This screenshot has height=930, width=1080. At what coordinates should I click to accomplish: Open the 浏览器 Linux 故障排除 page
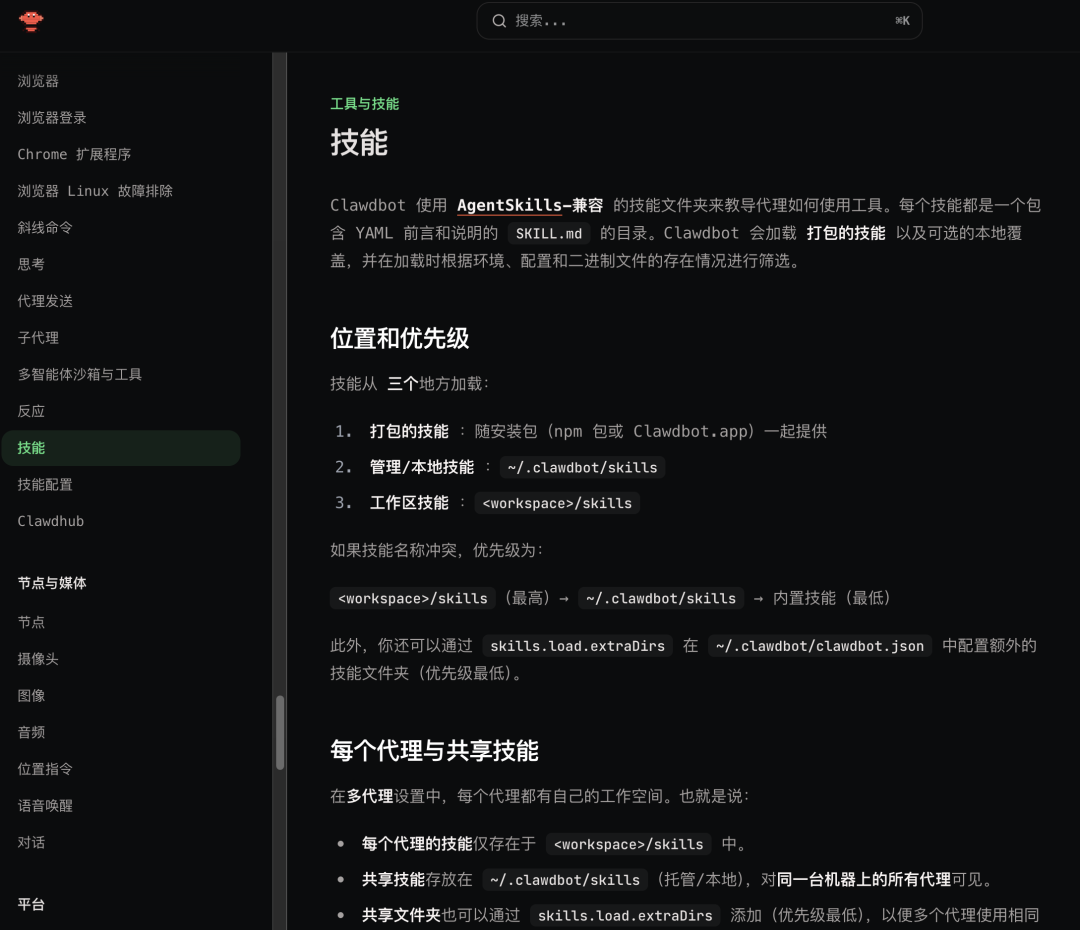[x=85, y=190]
